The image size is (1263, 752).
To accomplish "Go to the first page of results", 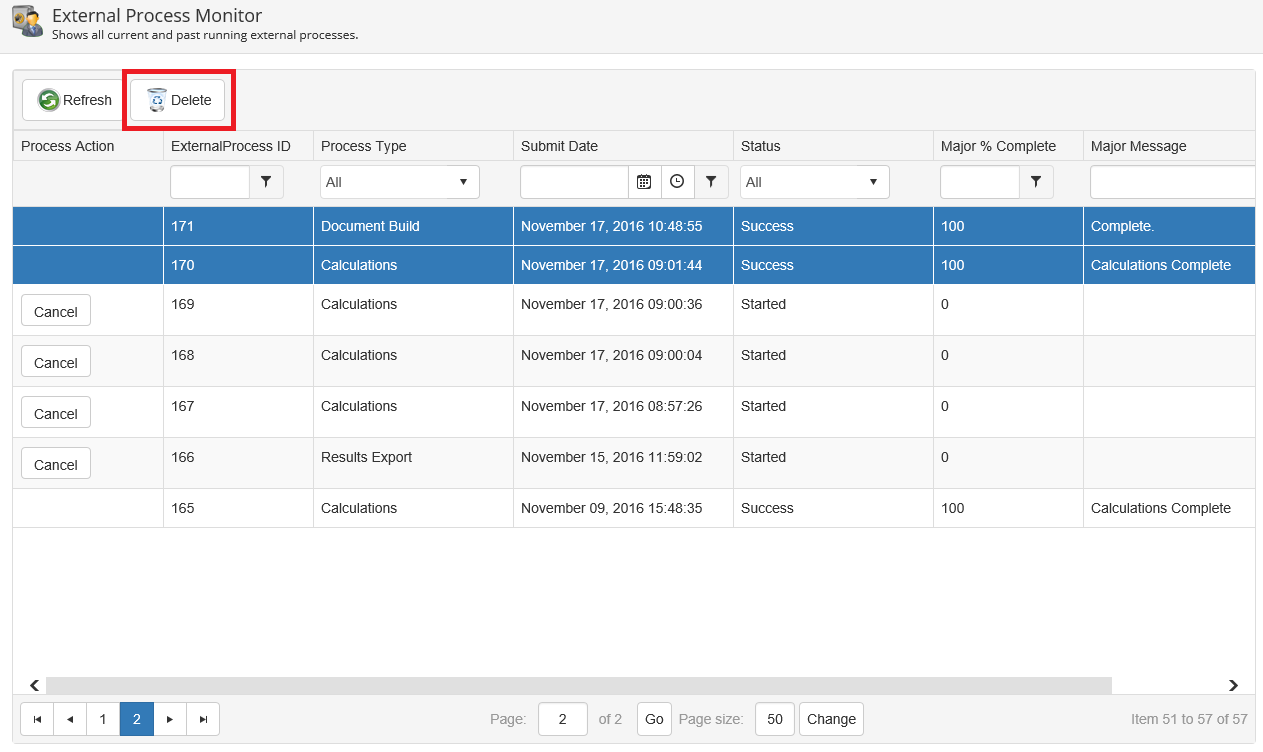I will click(x=37, y=719).
